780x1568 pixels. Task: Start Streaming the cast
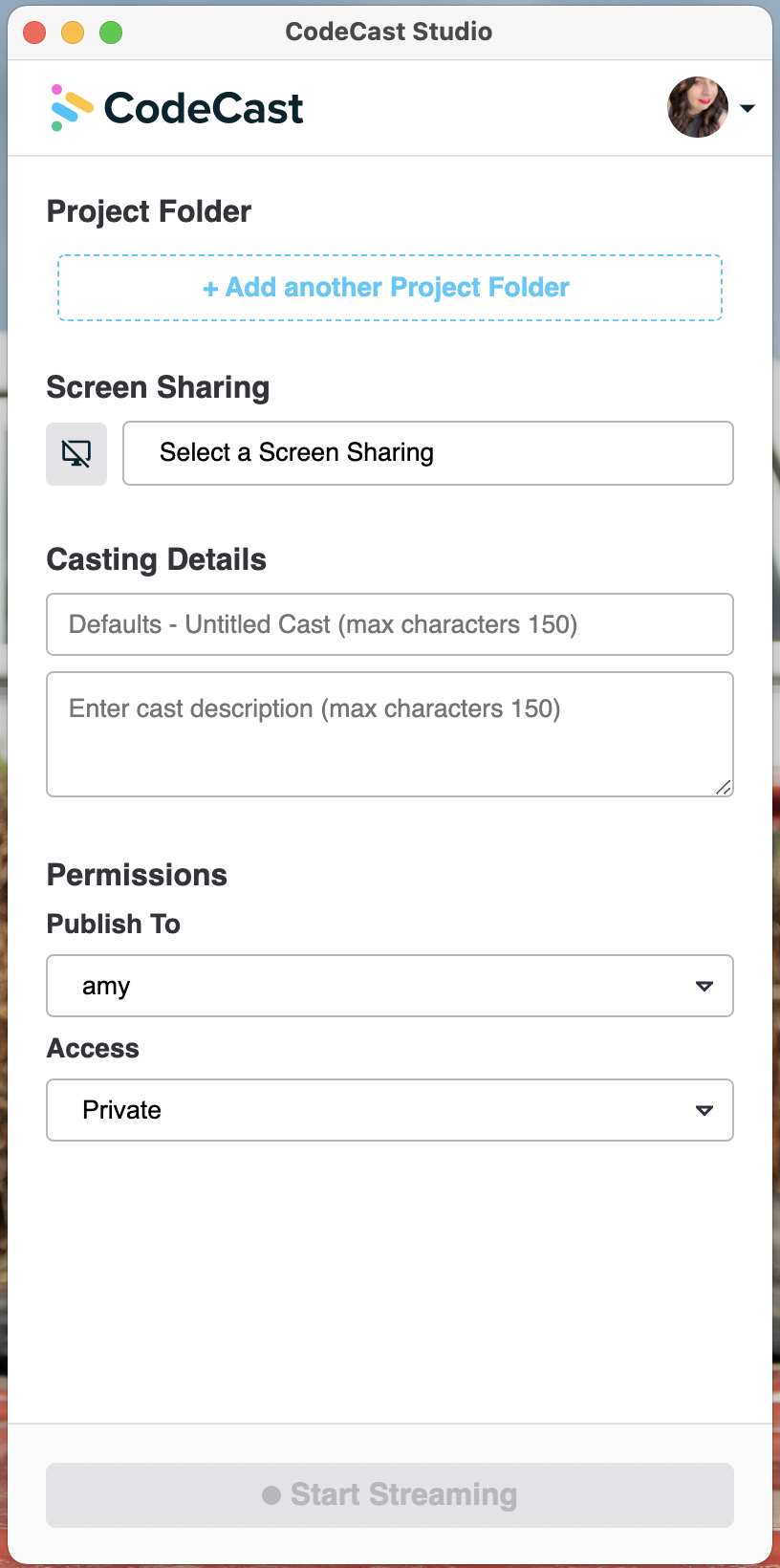click(390, 1495)
